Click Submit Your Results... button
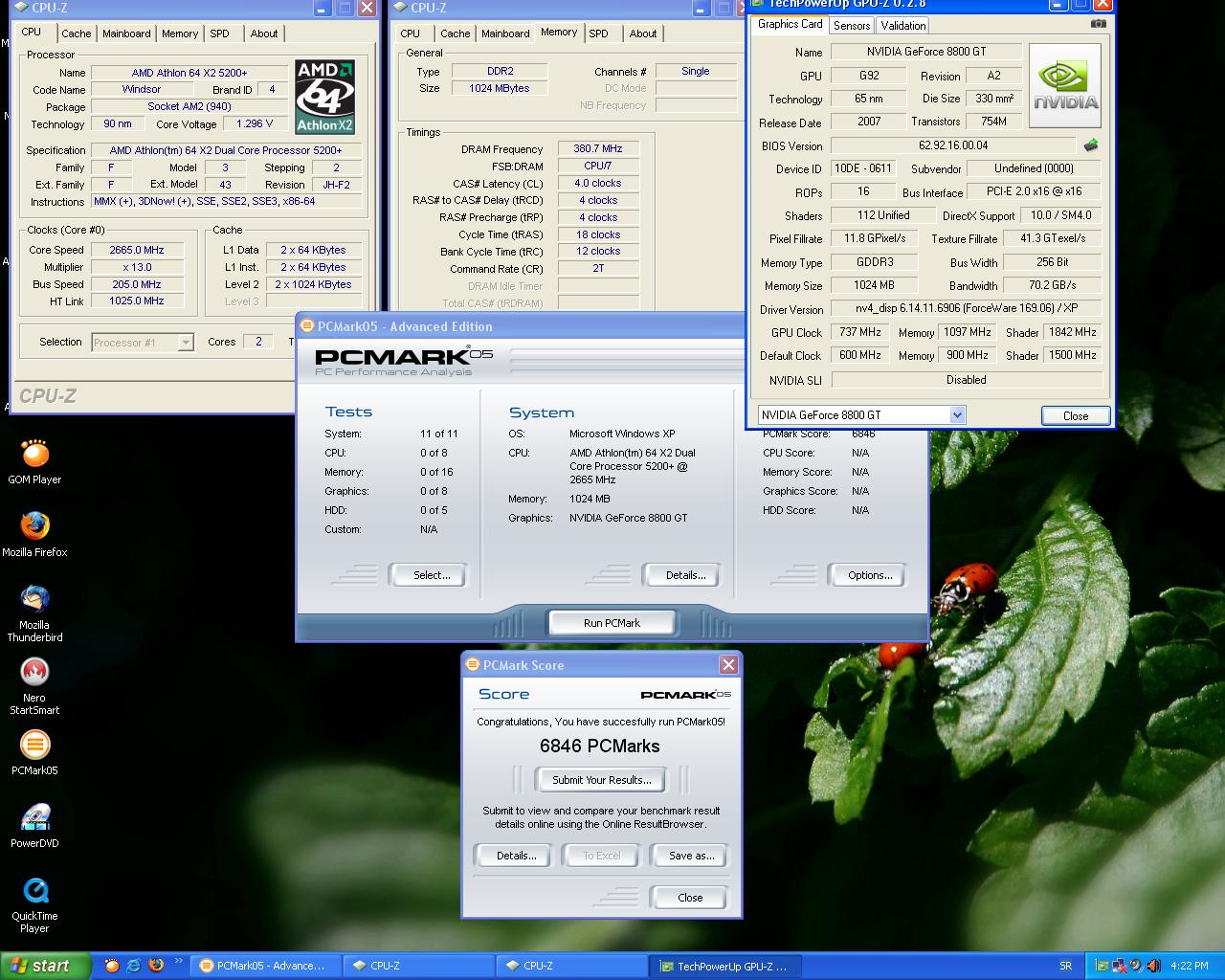Screen dimensions: 1225x980 click(601, 780)
